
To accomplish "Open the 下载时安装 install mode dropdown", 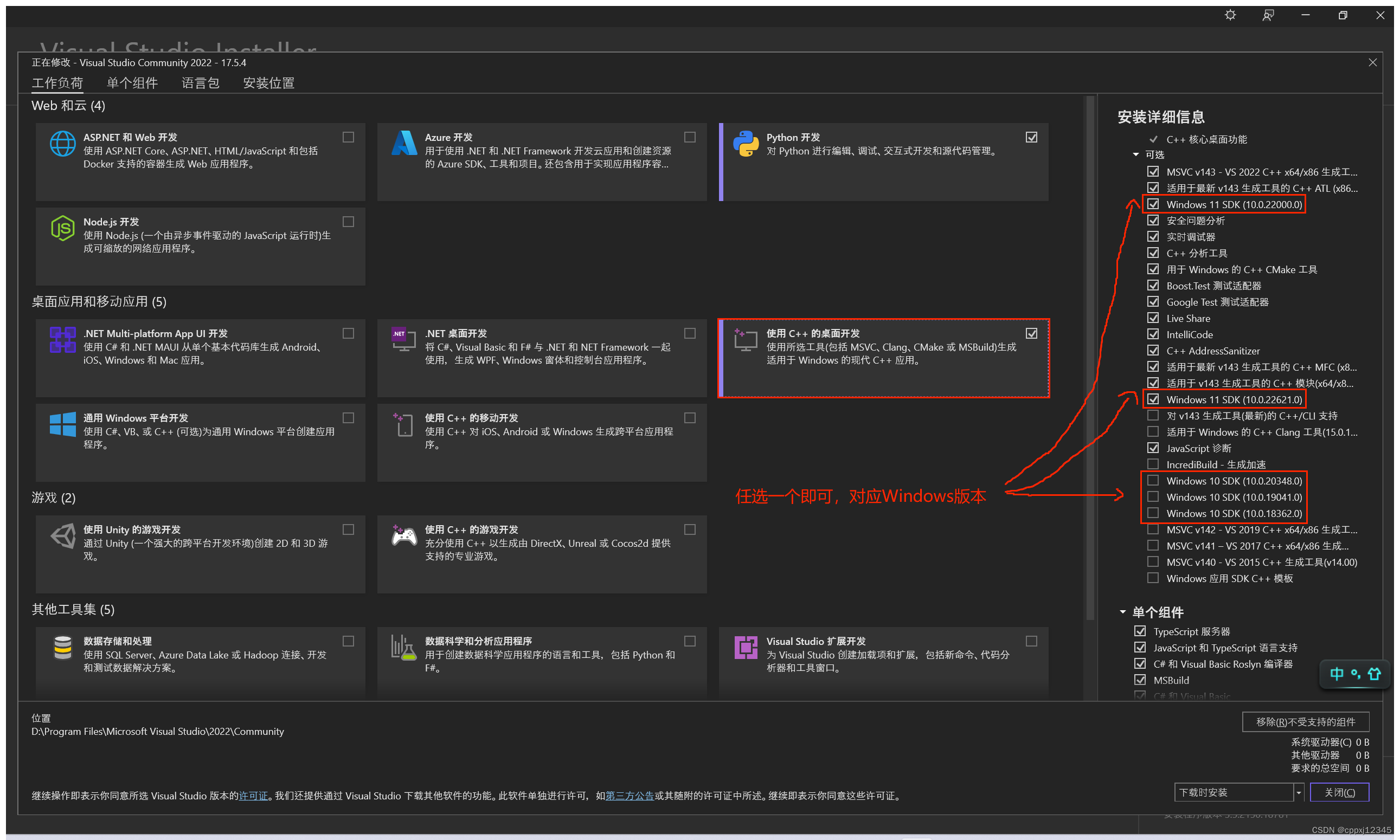I will pyautogui.click(x=1299, y=792).
